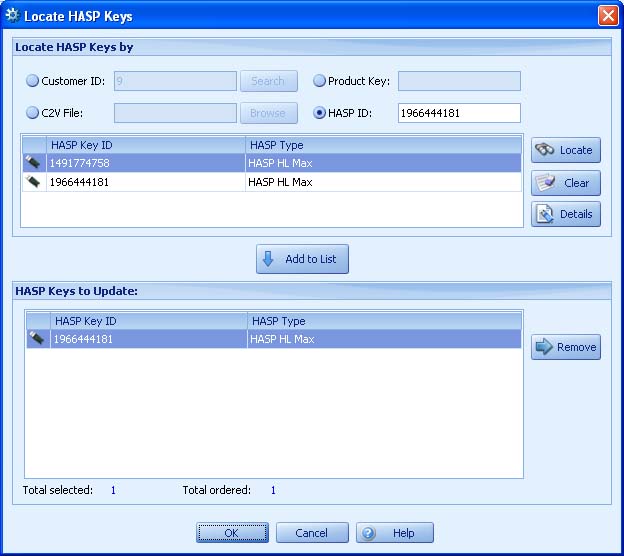
Task: Click the Locate button with binoculars
Action: coord(566,150)
